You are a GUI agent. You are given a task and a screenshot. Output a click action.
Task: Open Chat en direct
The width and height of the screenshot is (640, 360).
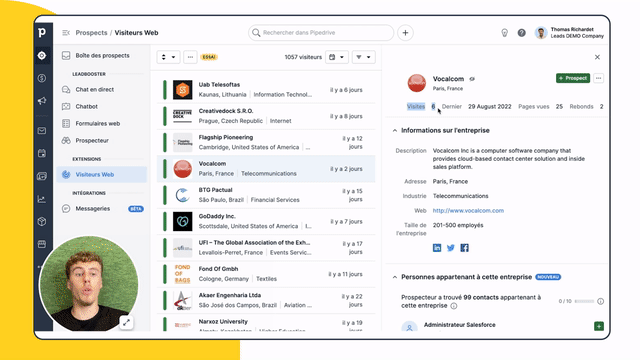(102, 89)
